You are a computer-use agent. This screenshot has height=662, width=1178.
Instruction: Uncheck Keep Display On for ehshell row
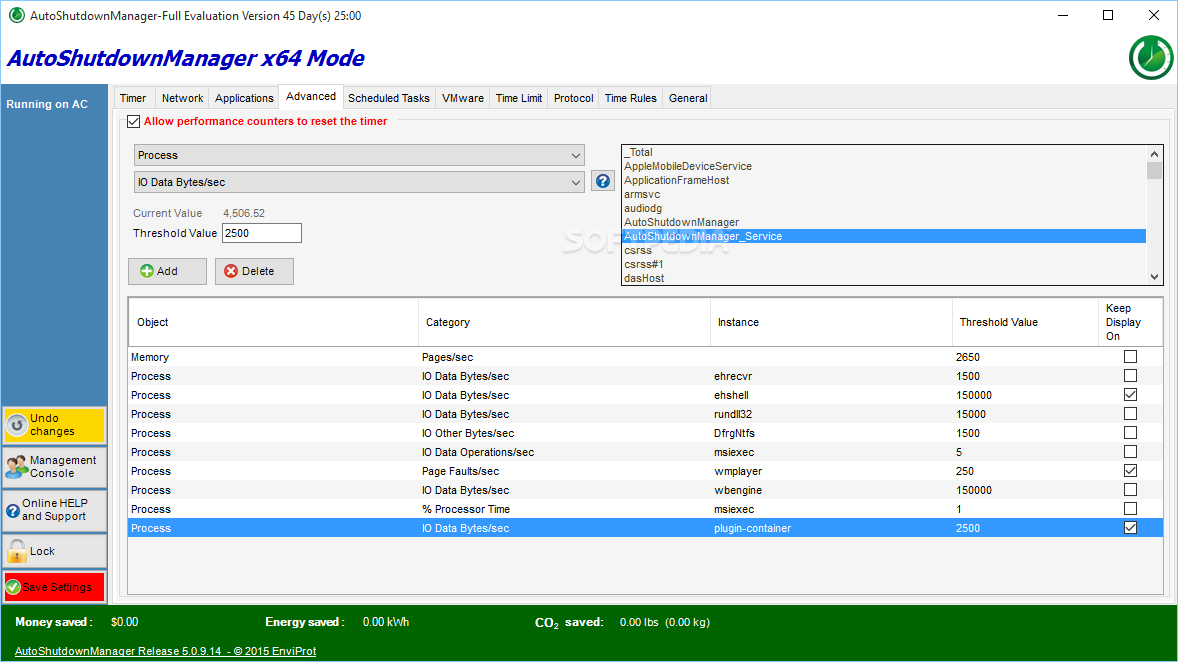tap(1130, 394)
